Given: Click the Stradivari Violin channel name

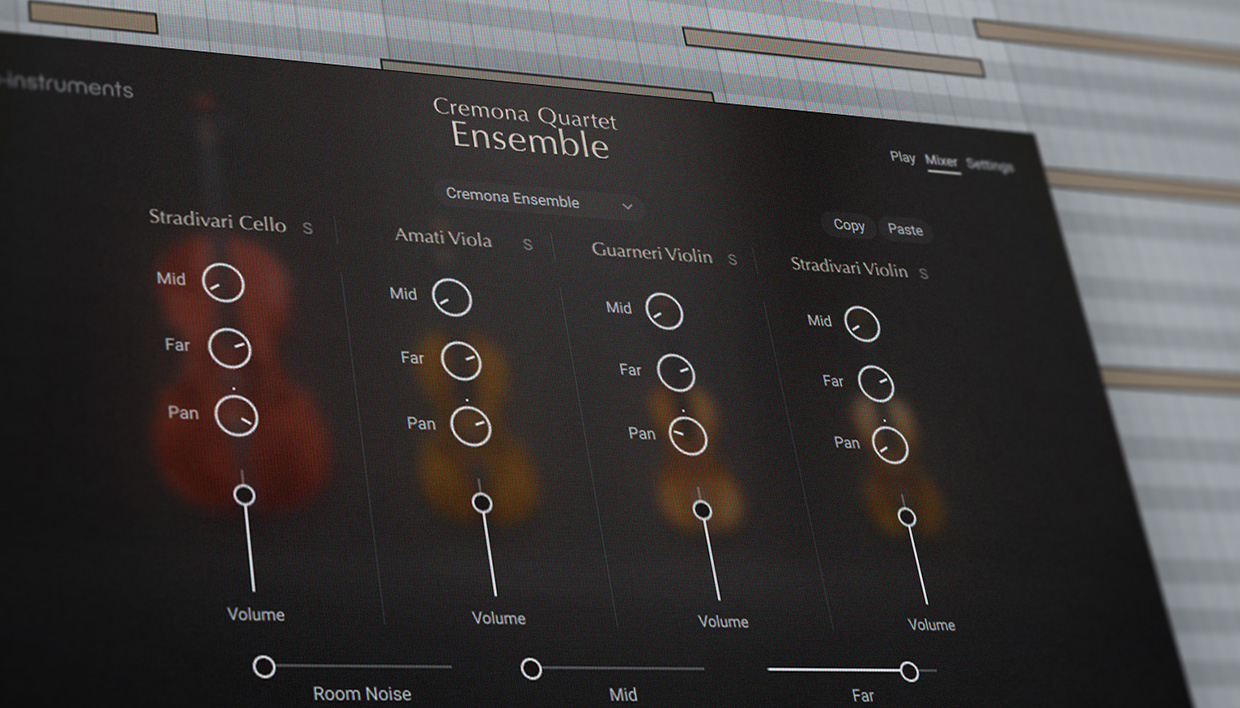Looking at the screenshot, I should 849,267.
